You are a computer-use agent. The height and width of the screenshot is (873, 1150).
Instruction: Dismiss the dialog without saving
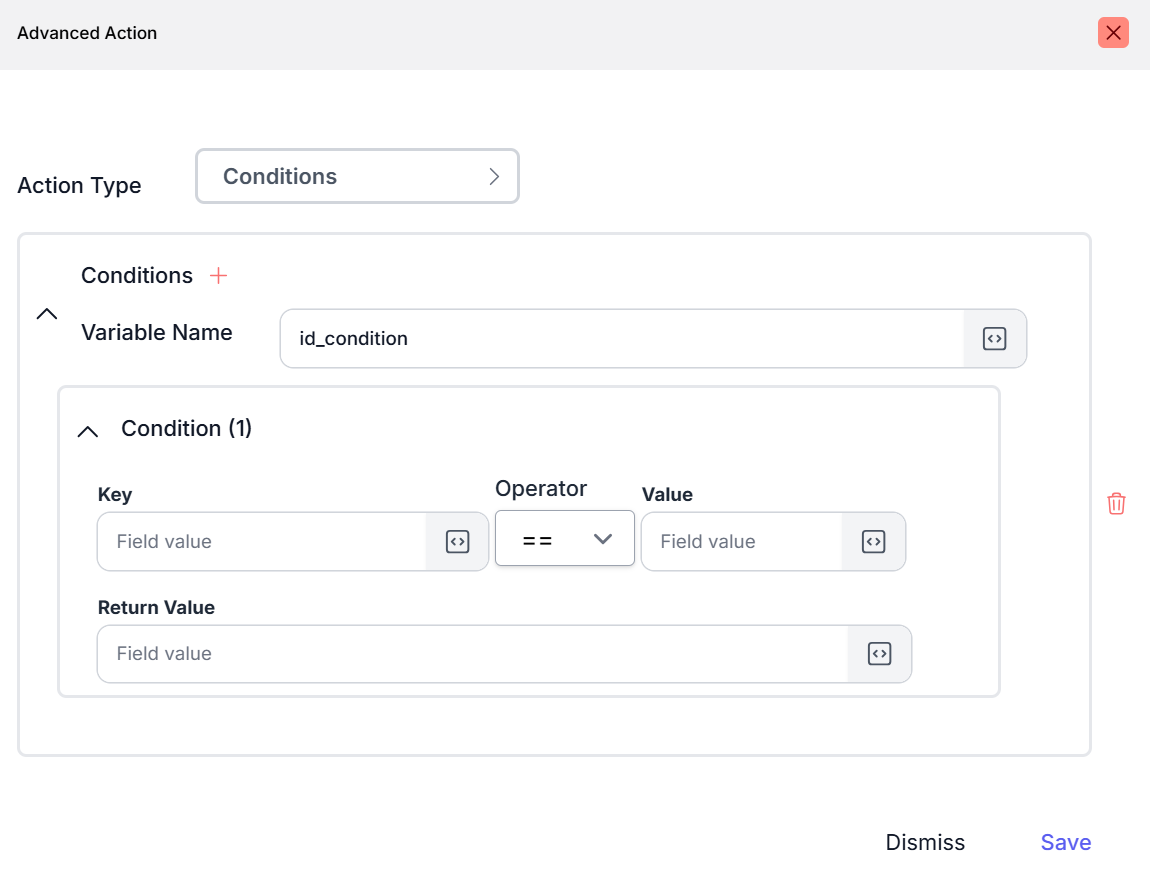tap(925, 843)
